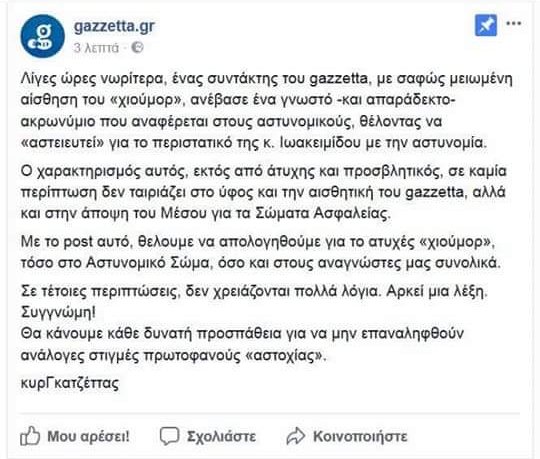Click the line 'Σε τέτοιες περιπτώσεις'
This screenshot has height=459, width=540.
click(x=254, y=291)
